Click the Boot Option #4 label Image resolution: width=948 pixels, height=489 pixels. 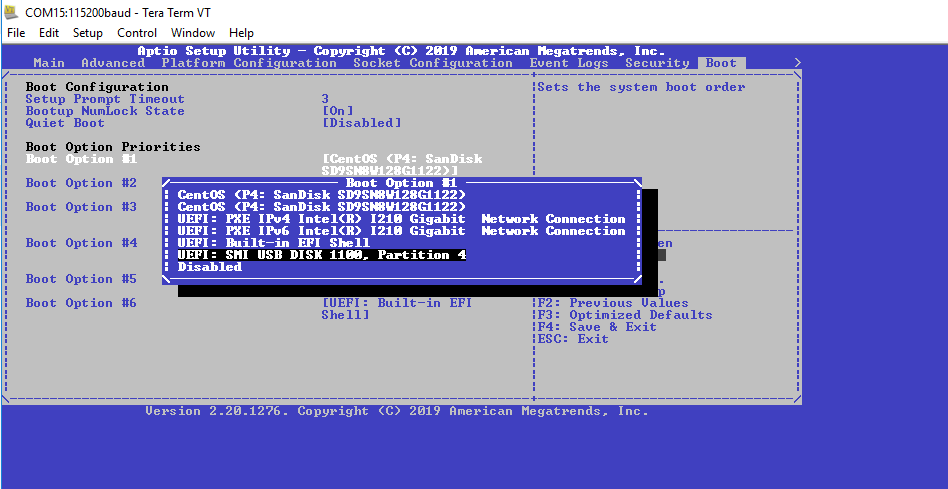pyautogui.click(x=81, y=243)
